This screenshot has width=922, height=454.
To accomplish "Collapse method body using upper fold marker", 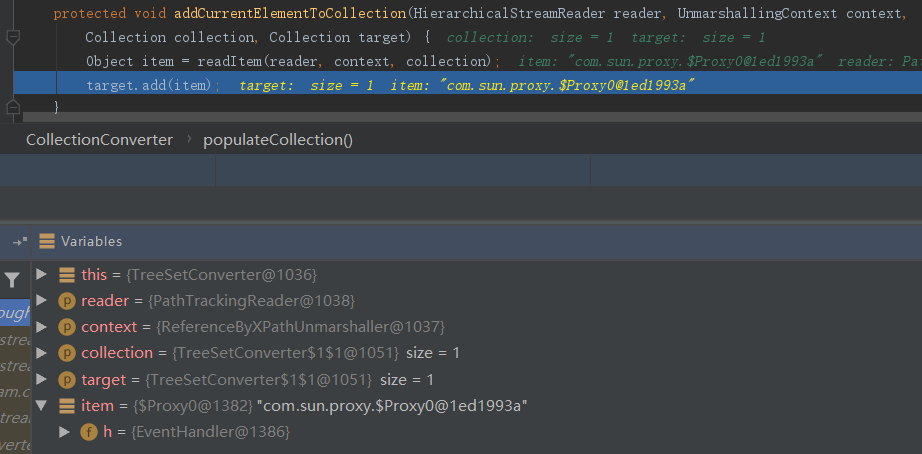I will coord(12,37).
